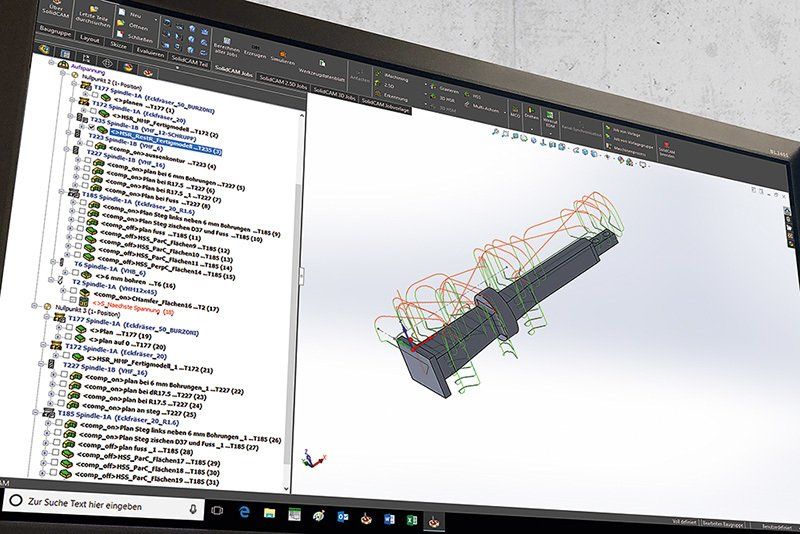This screenshot has height=534, width=800.
Task: Open Microsoft Edge from the taskbar
Action: point(244,513)
